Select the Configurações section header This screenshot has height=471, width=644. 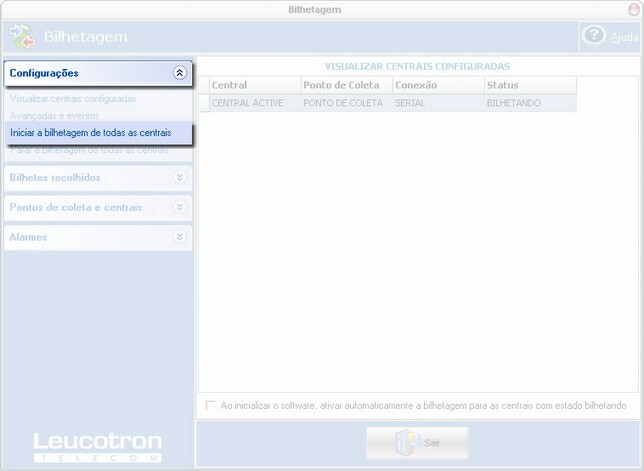point(98,74)
